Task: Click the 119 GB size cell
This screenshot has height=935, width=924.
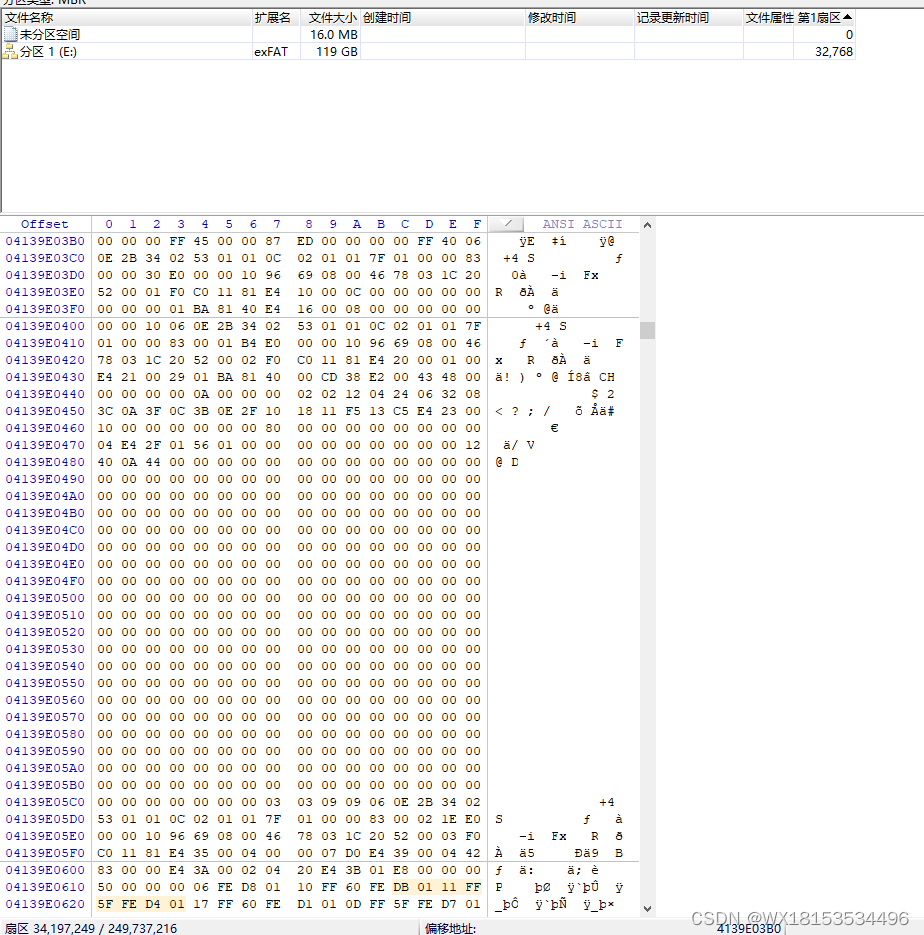Action: [337, 52]
